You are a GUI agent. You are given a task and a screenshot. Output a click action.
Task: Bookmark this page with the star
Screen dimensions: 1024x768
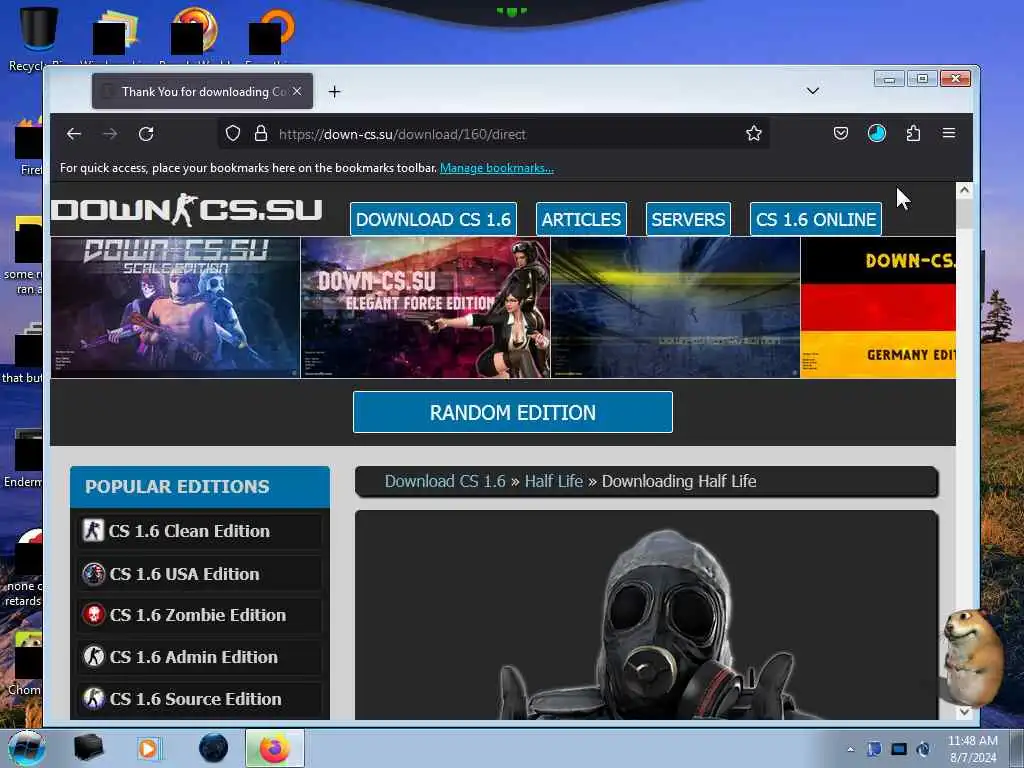click(754, 134)
